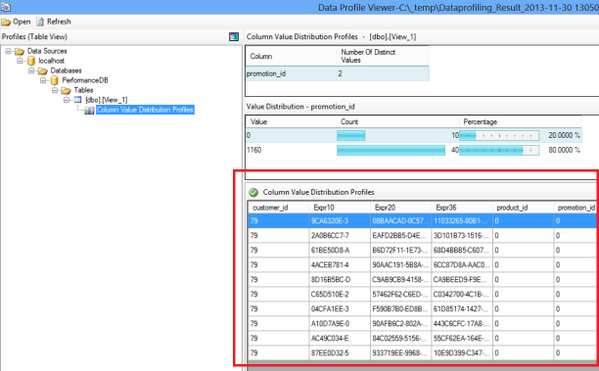Select the cell 4ACEB781-4

(x=339, y=265)
